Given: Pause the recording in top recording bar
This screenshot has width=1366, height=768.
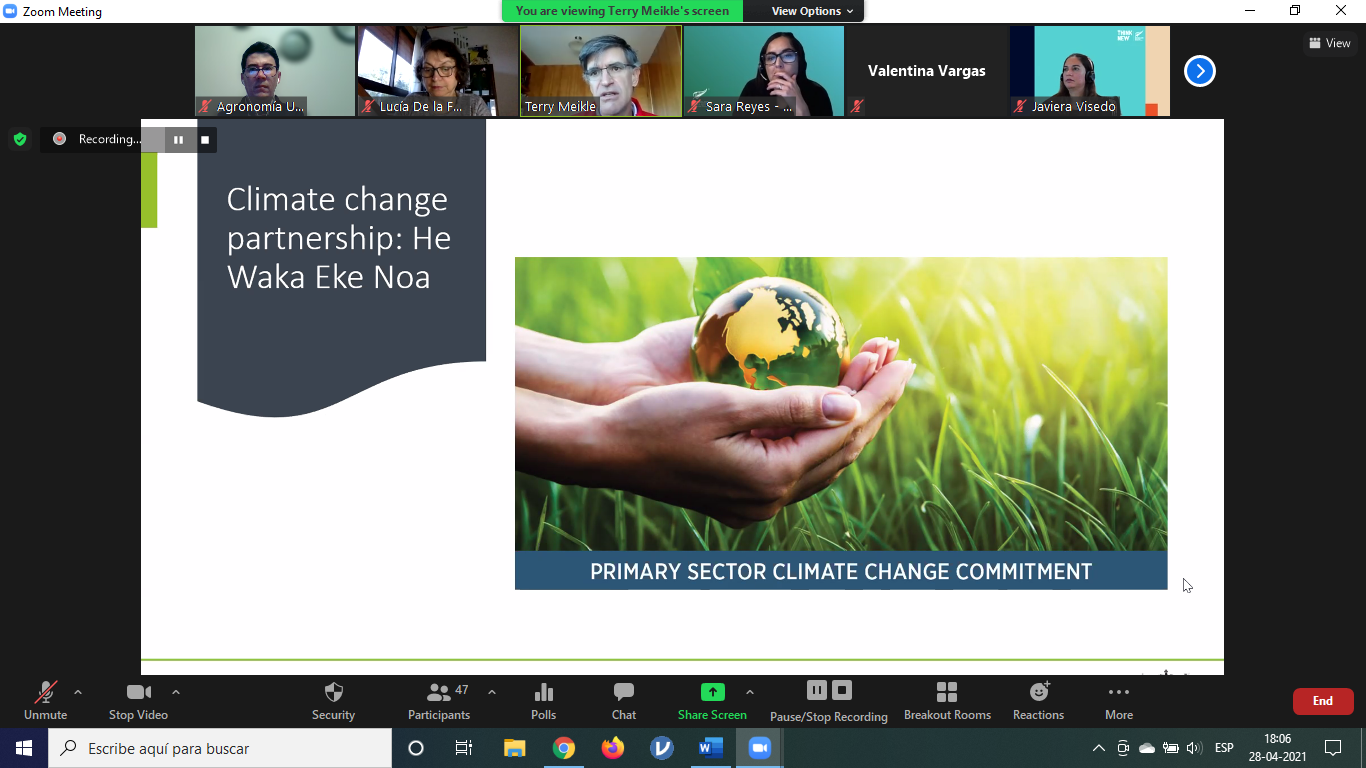Looking at the screenshot, I should tap(178, 140).
